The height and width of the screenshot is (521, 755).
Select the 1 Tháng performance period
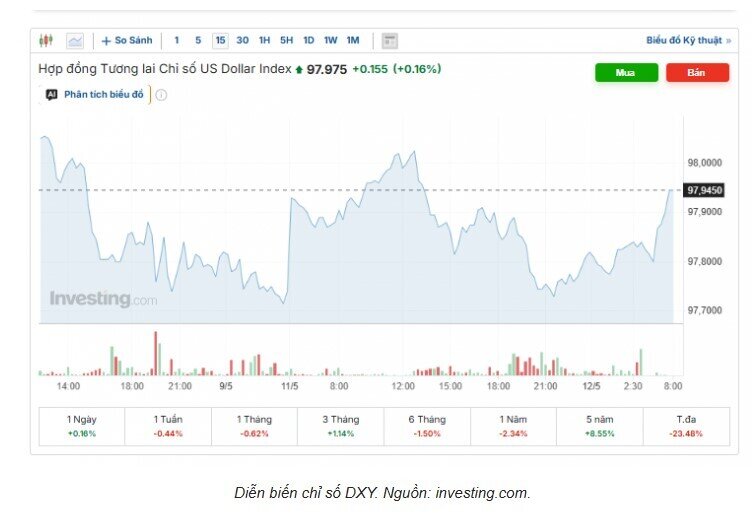pos(254,426)
